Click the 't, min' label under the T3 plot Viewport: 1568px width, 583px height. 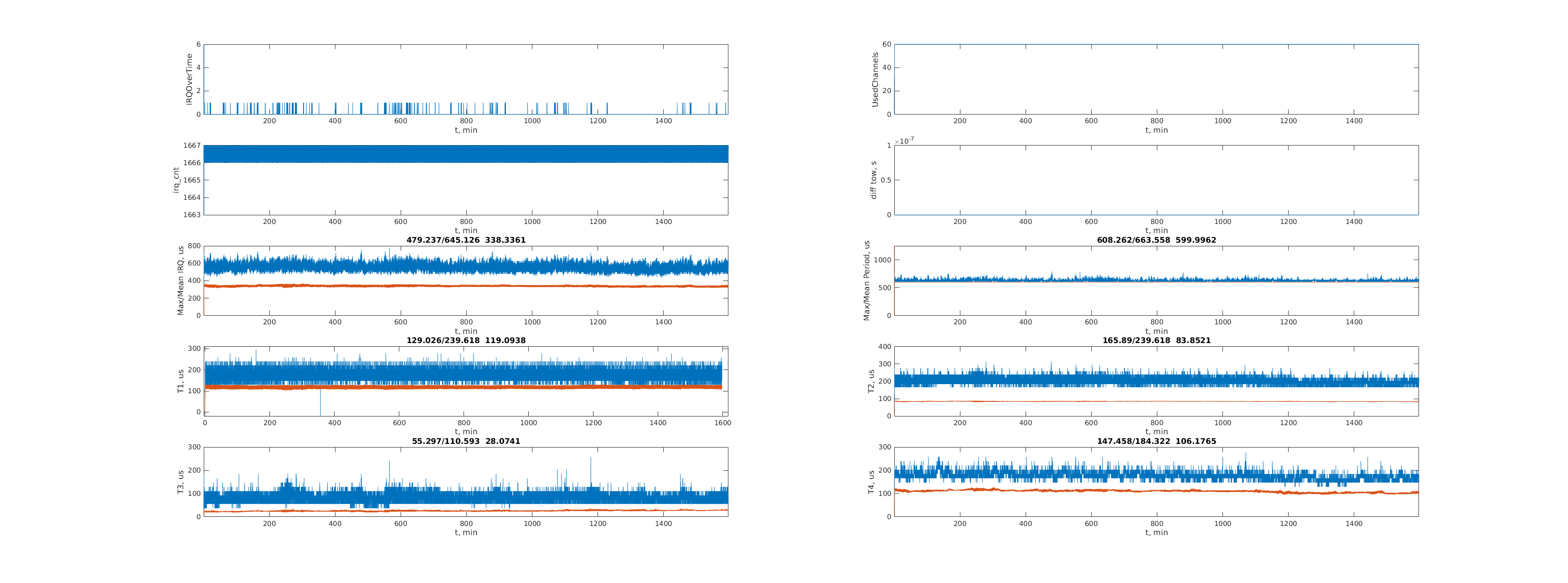pyautogui.click(x=466, y=532)
